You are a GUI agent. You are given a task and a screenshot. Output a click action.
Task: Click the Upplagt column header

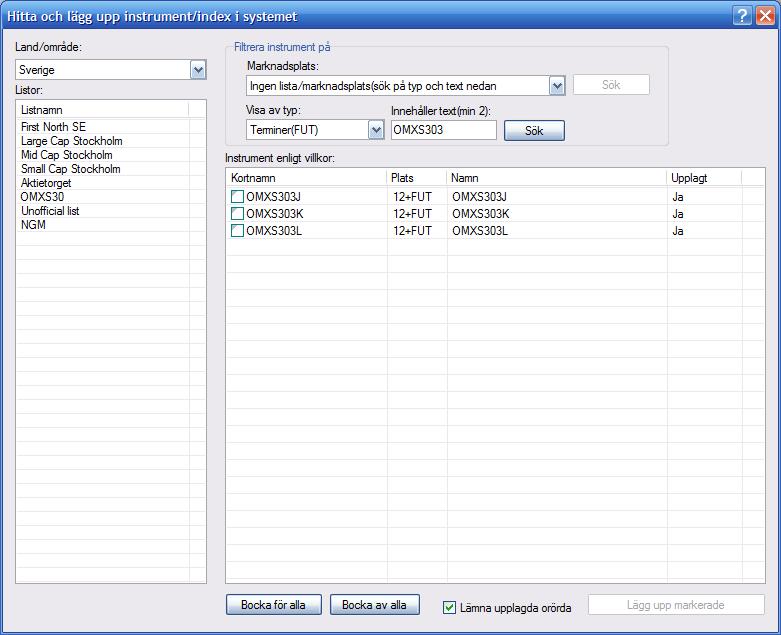coord(704,177)
